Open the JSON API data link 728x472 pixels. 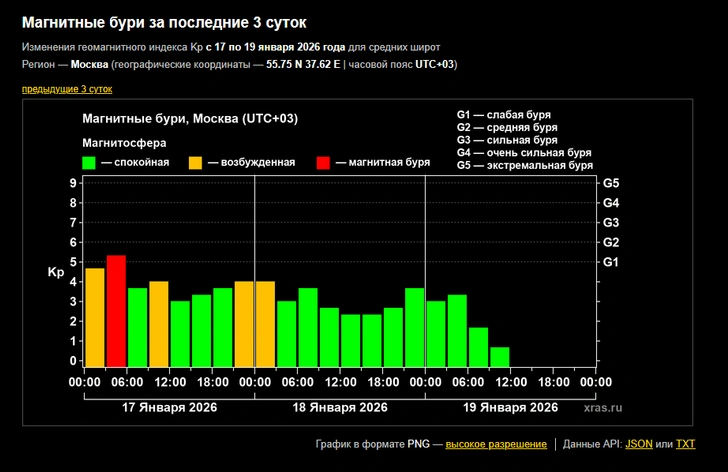pyautogui.click(x=638, y=444)
